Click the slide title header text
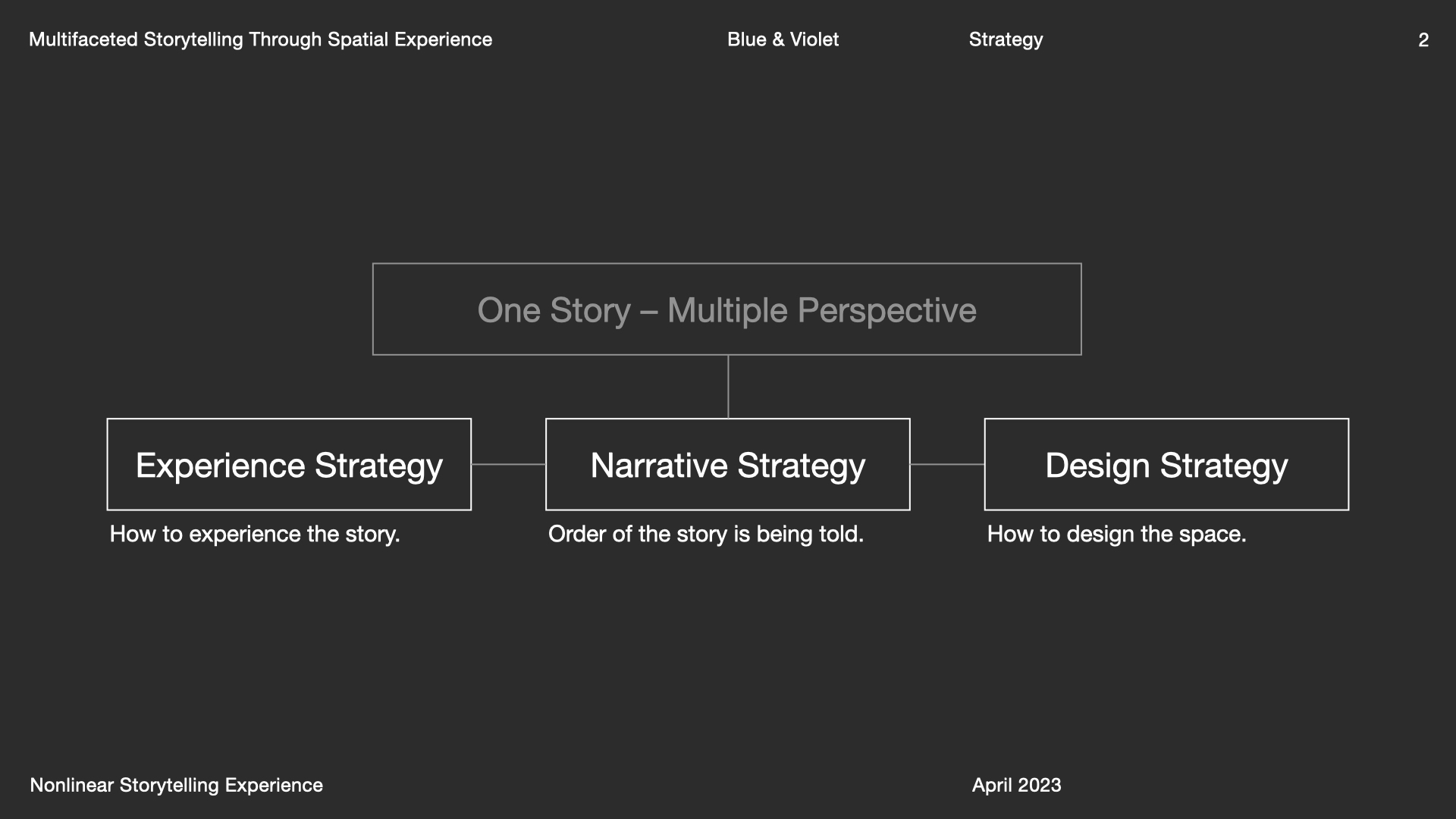1456x819 pixels. (260, 39)
